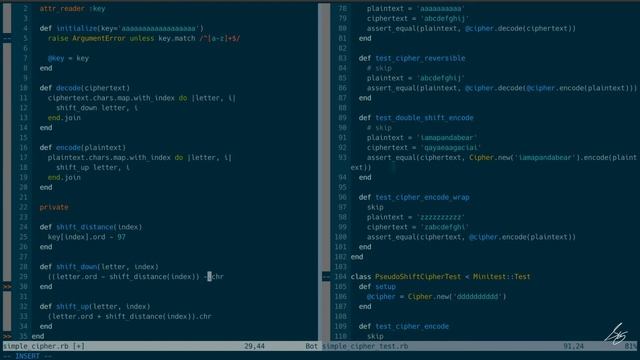Click 'key[index].ord - 97' line
The height and width of the screenshot is (360, 640).
[x=87, y=237]
